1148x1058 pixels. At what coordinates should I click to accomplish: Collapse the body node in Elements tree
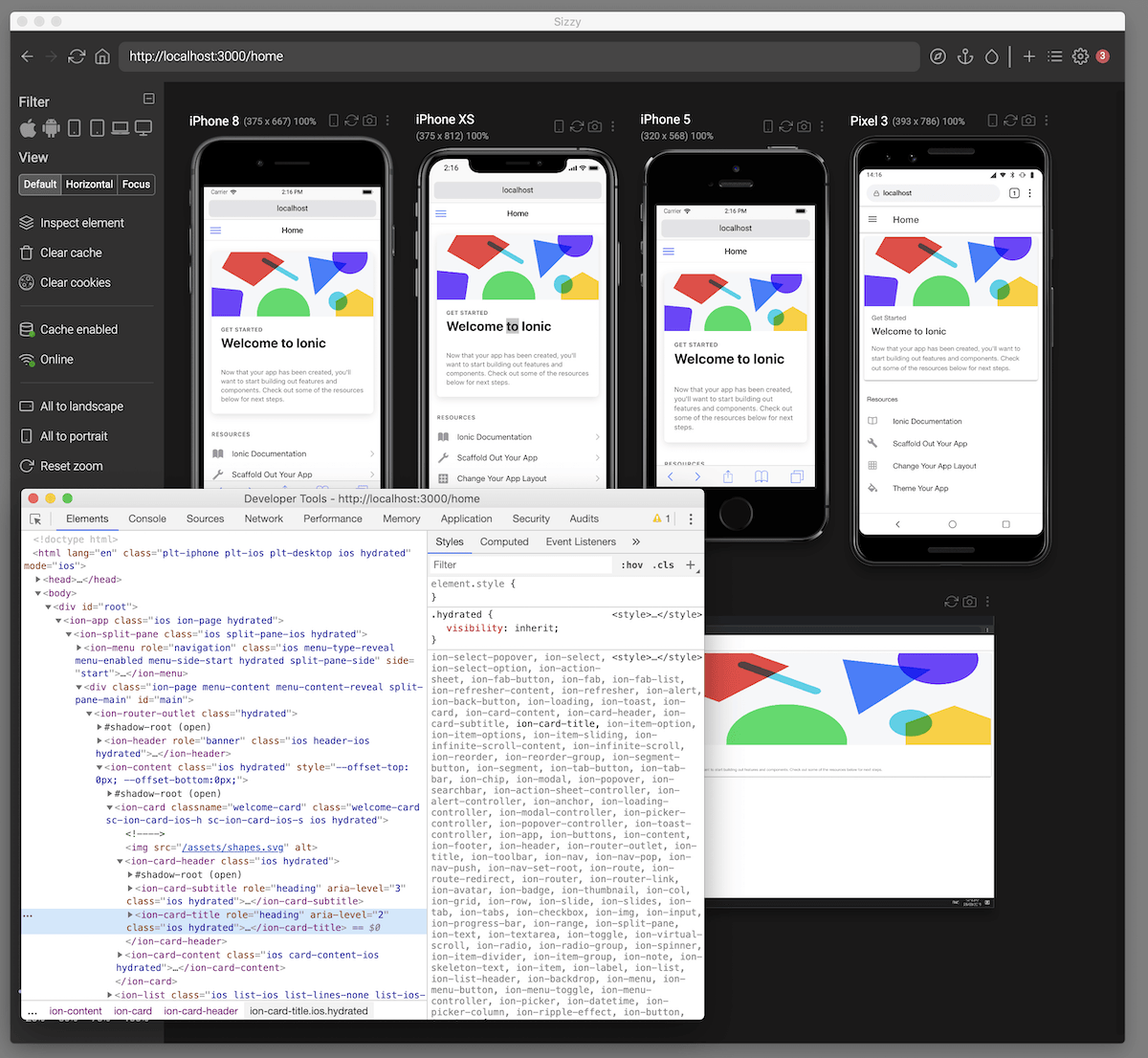(x=38, y=593)
